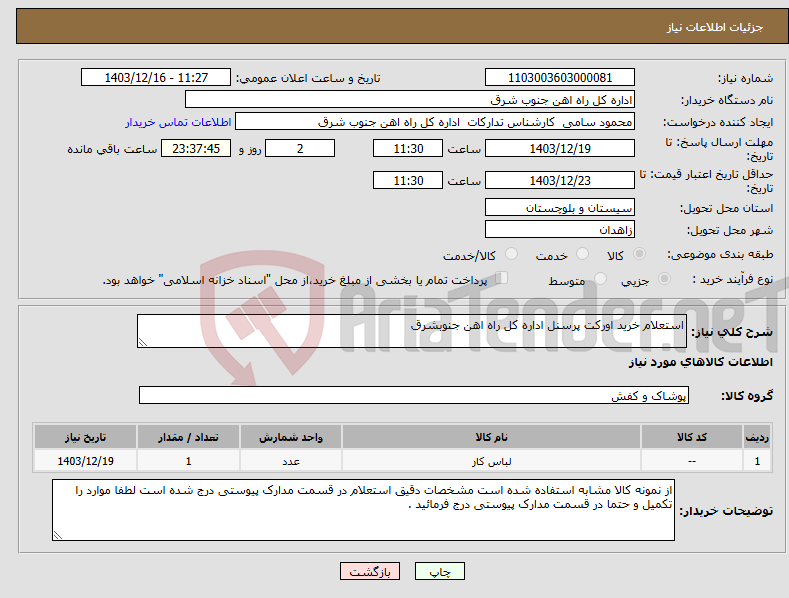Click the شرح کلی نیاز description textarea
Image resolution: width=789 pixels, height=598 pixels.
412,331
